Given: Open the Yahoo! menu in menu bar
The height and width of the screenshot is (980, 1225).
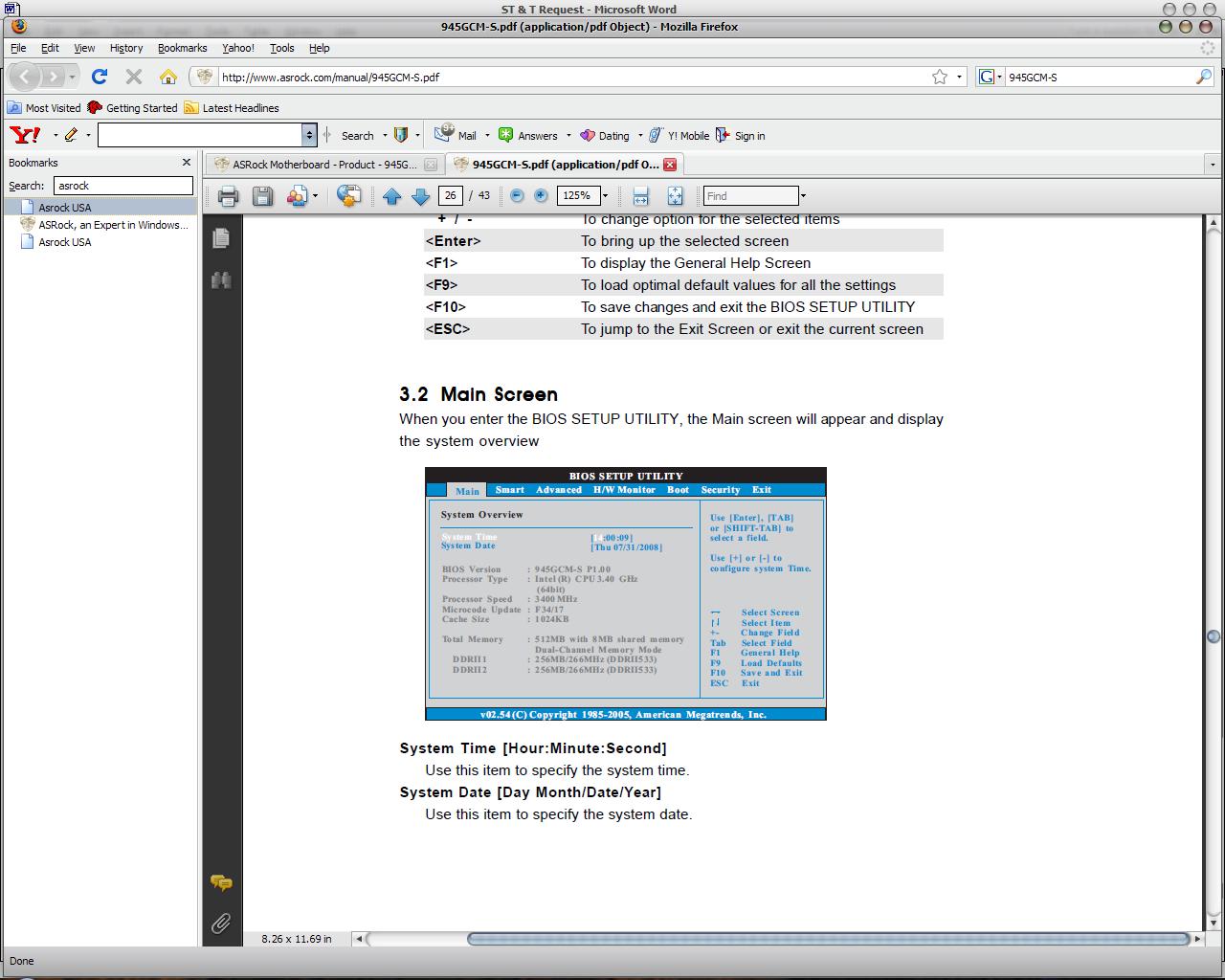Looking at the screenshot, I should point(238,48).
